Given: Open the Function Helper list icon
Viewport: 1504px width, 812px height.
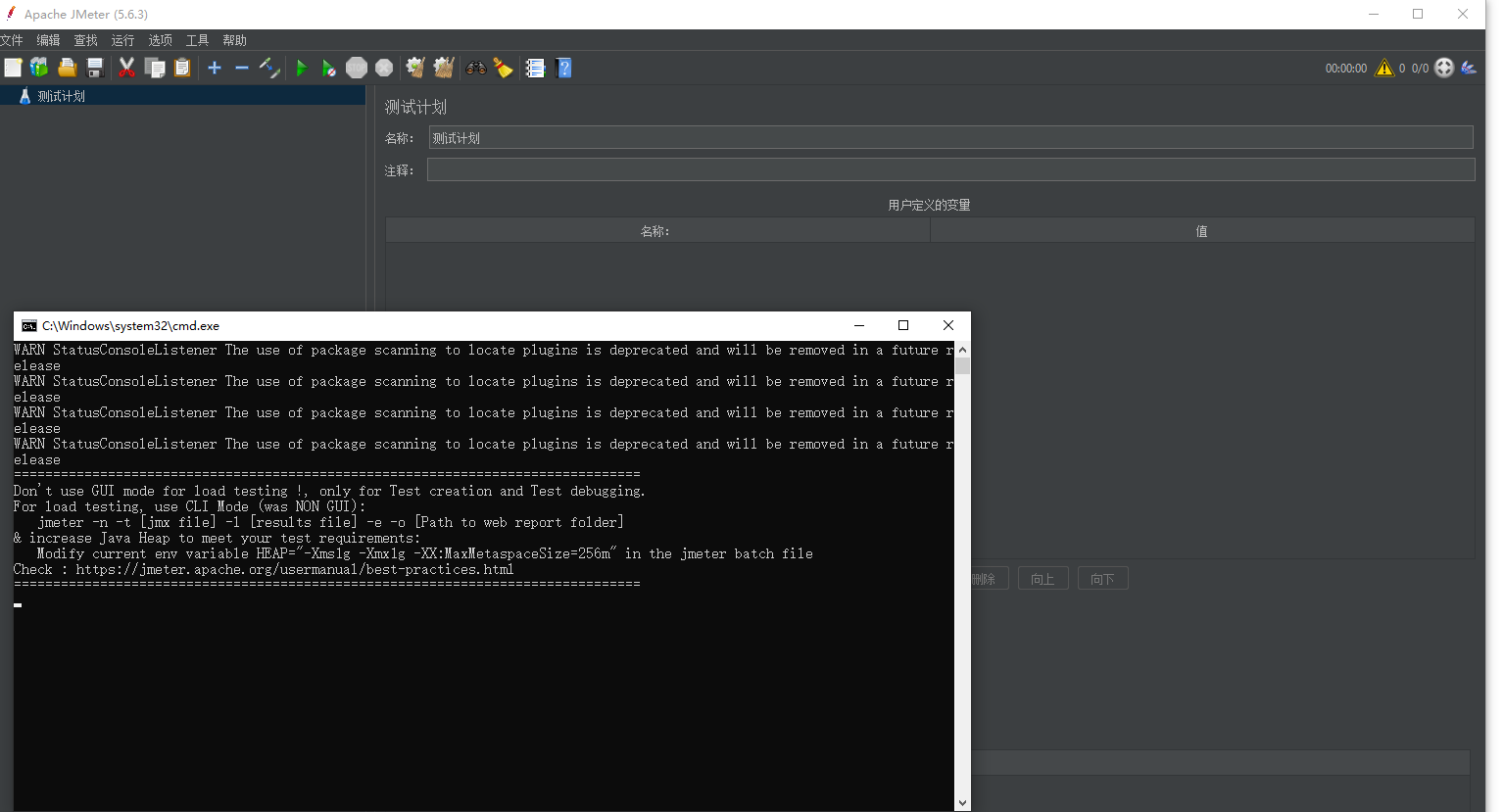Looking at the screenshot, I should click(535, 68).
